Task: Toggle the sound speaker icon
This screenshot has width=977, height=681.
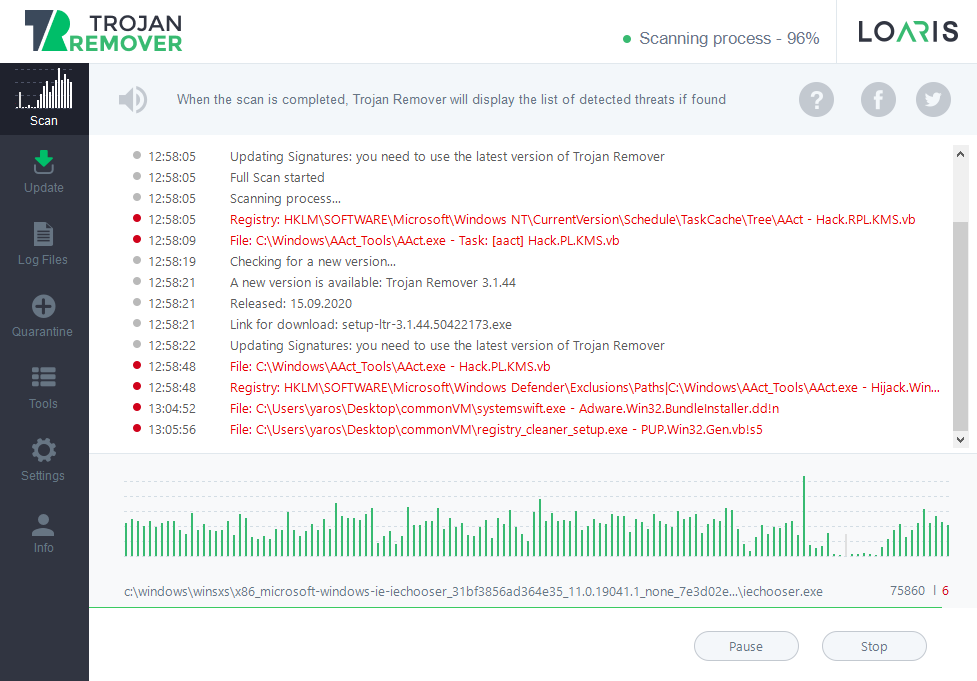Action: click(x=133, y=100)
